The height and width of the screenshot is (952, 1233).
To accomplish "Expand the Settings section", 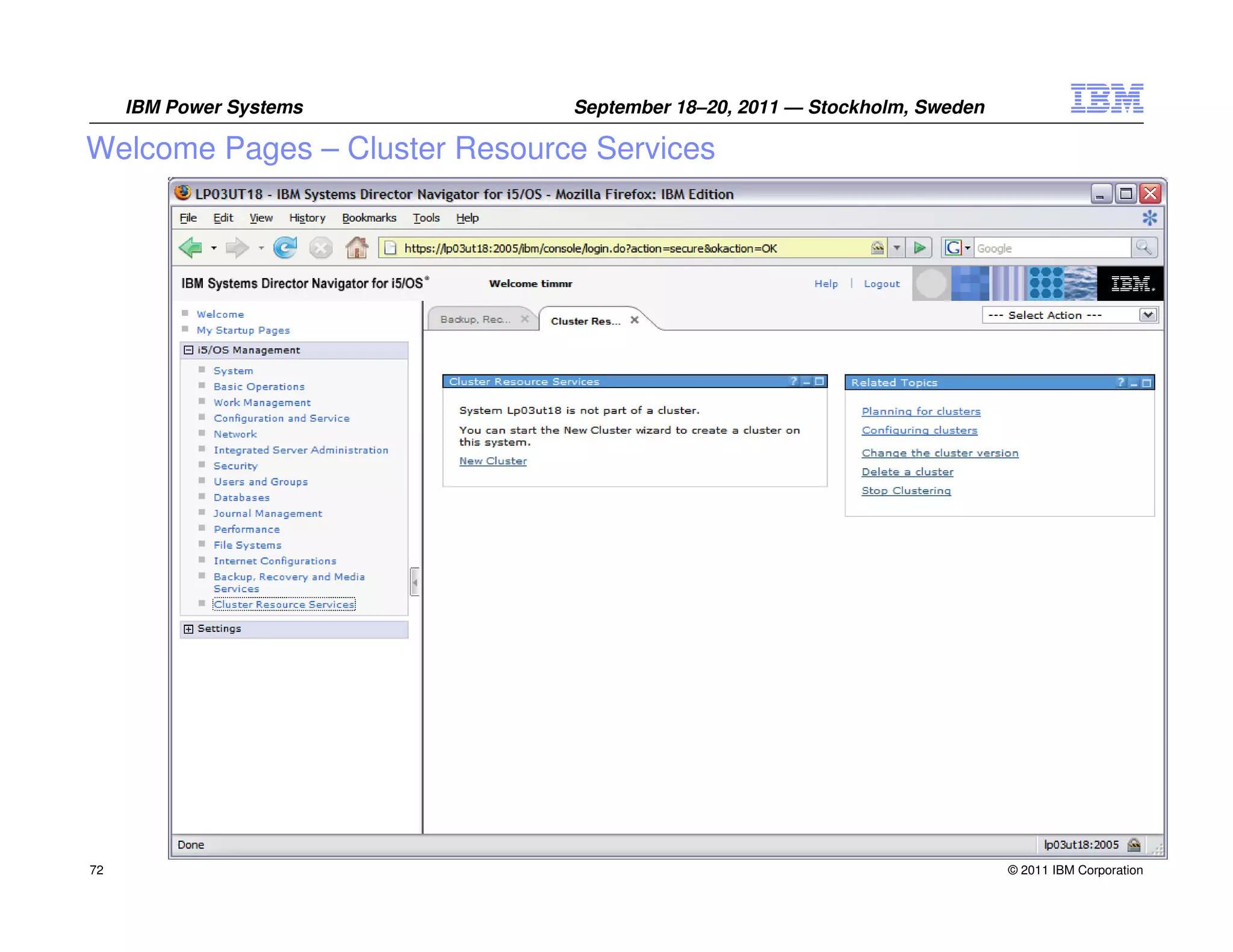I will [x=188, y=629].
